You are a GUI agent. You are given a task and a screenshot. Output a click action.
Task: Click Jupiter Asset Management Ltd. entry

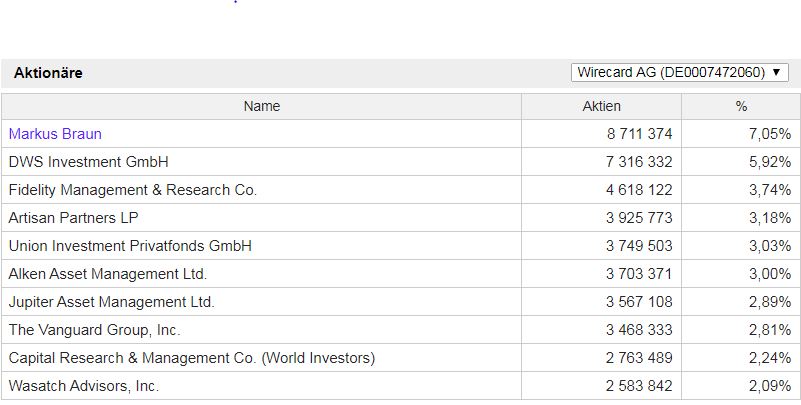tap(111, 302)
